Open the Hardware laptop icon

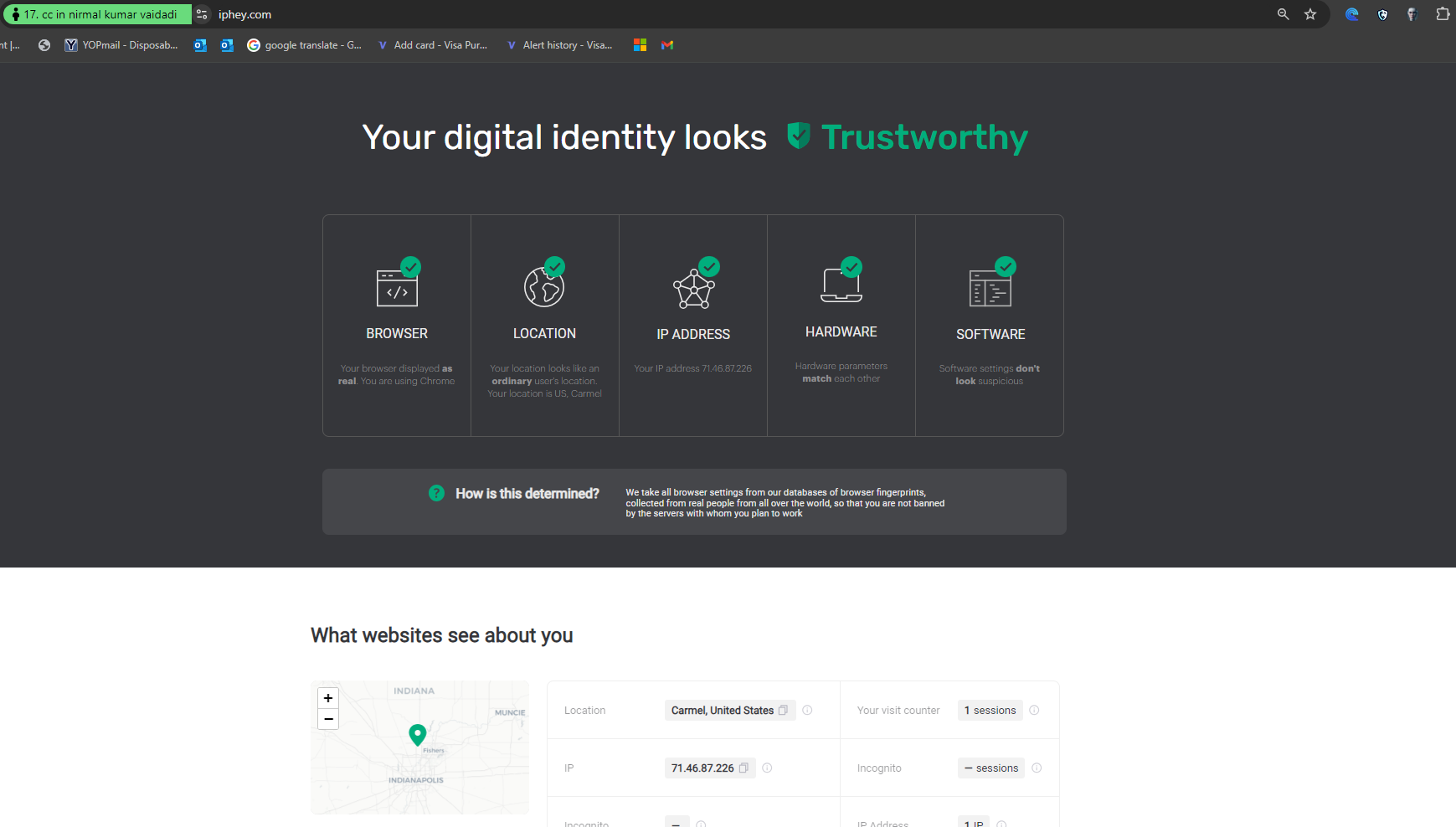(841, 280)
